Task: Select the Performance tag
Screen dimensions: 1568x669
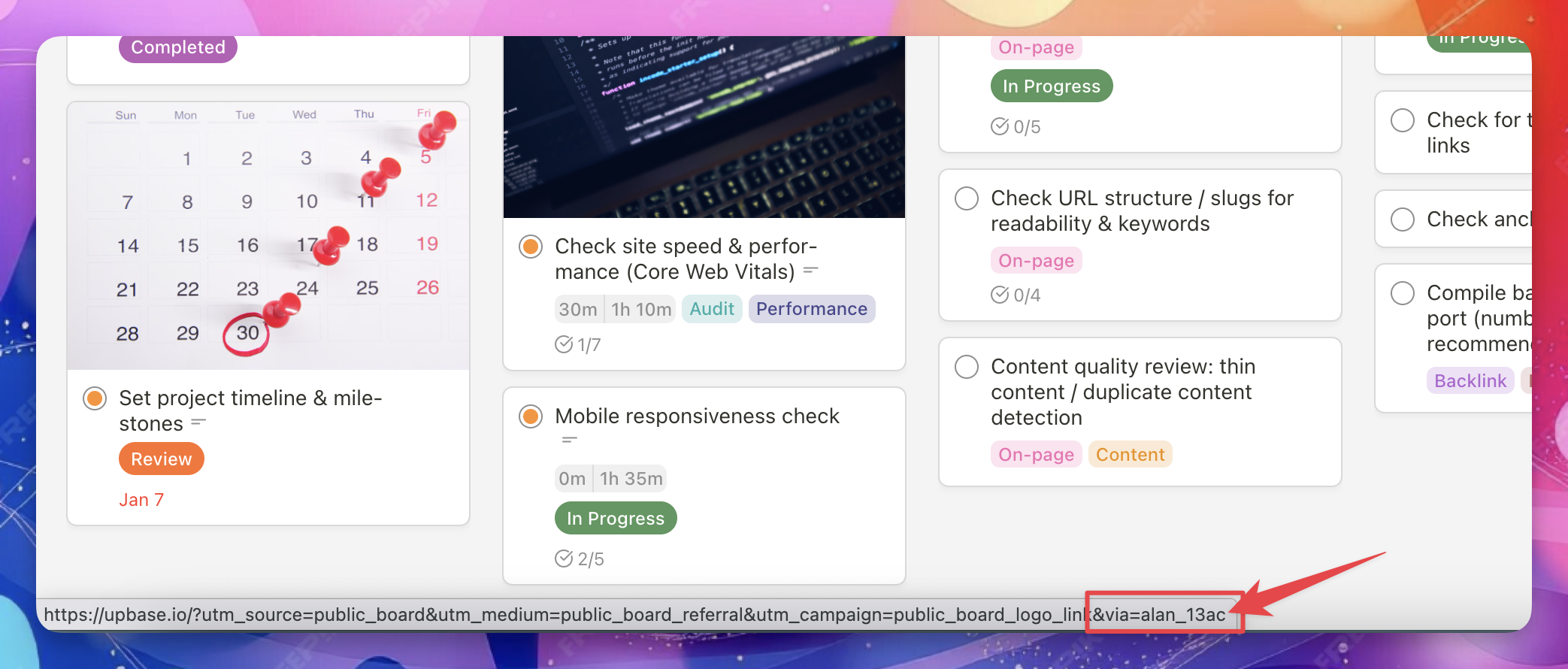Action: (x=812, y=309)
